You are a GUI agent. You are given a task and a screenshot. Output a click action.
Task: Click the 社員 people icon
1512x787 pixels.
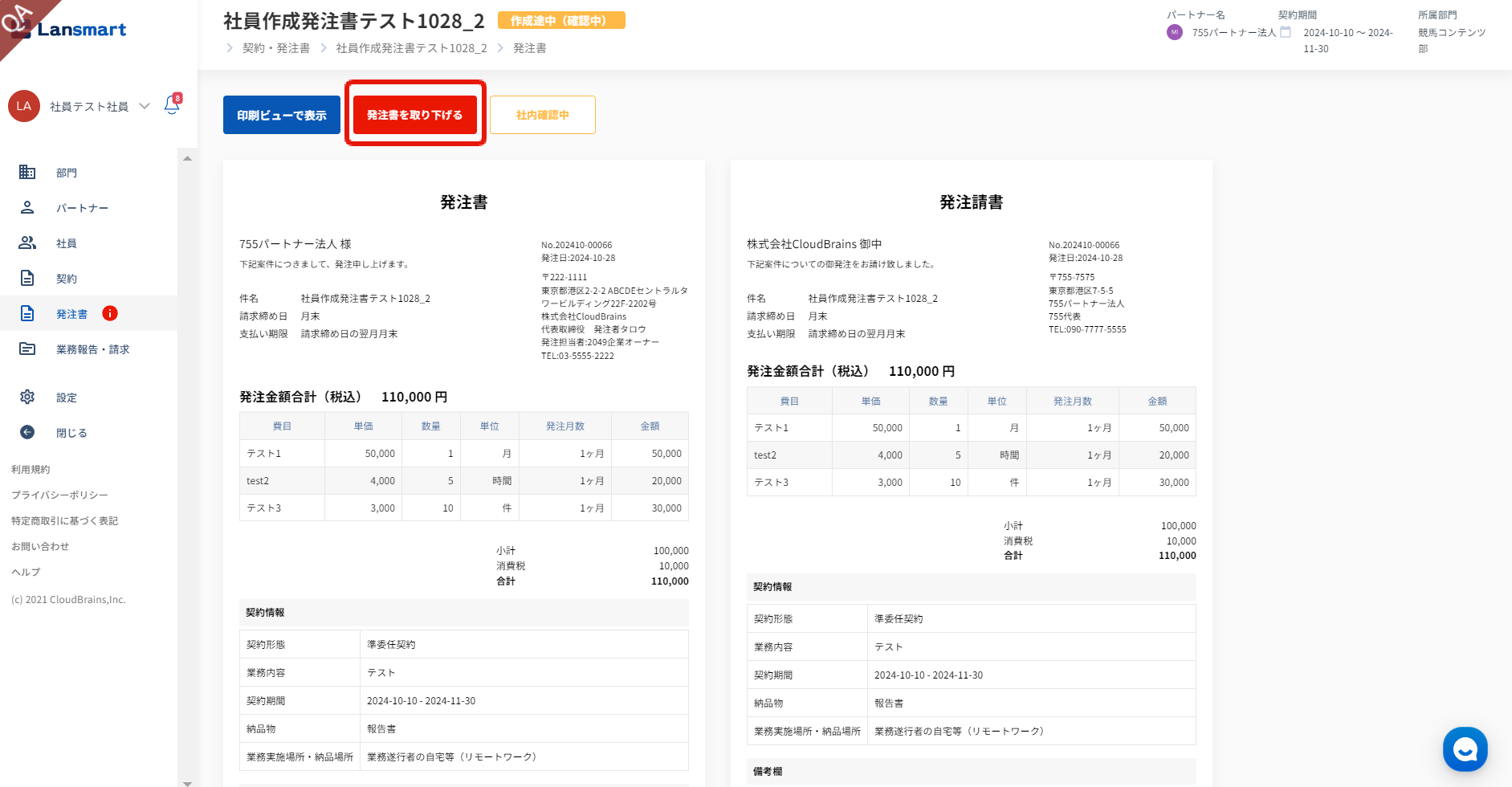pyautogui.click(x=27, y=243)
